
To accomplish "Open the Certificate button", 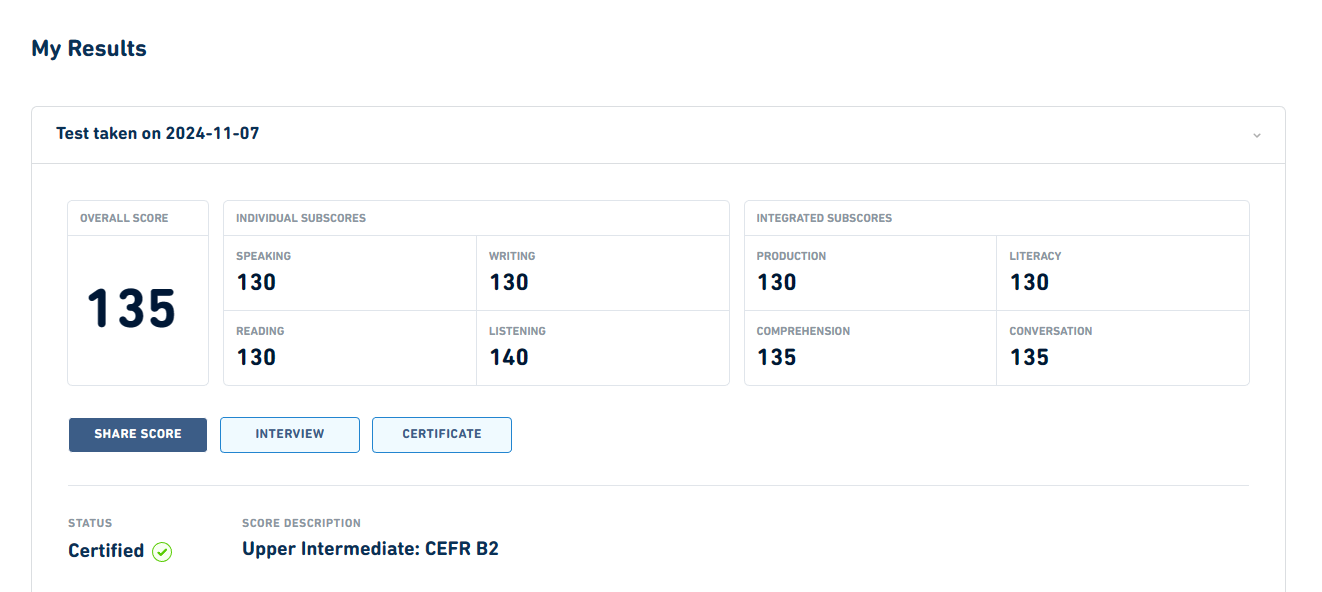I will 442,435.
